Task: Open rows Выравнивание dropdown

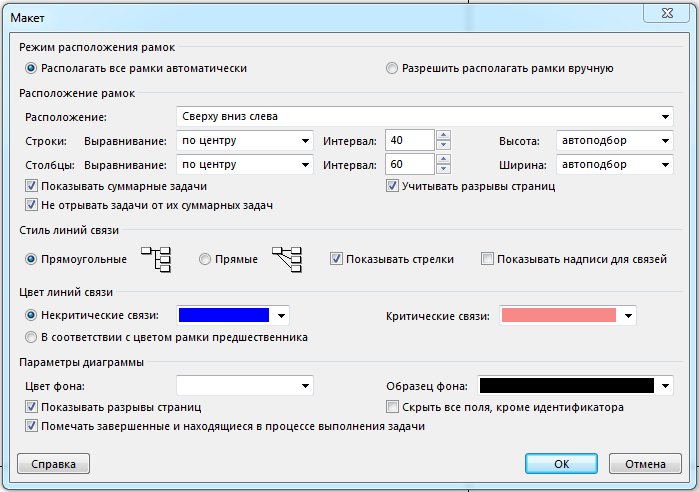Action: point(245,140)
